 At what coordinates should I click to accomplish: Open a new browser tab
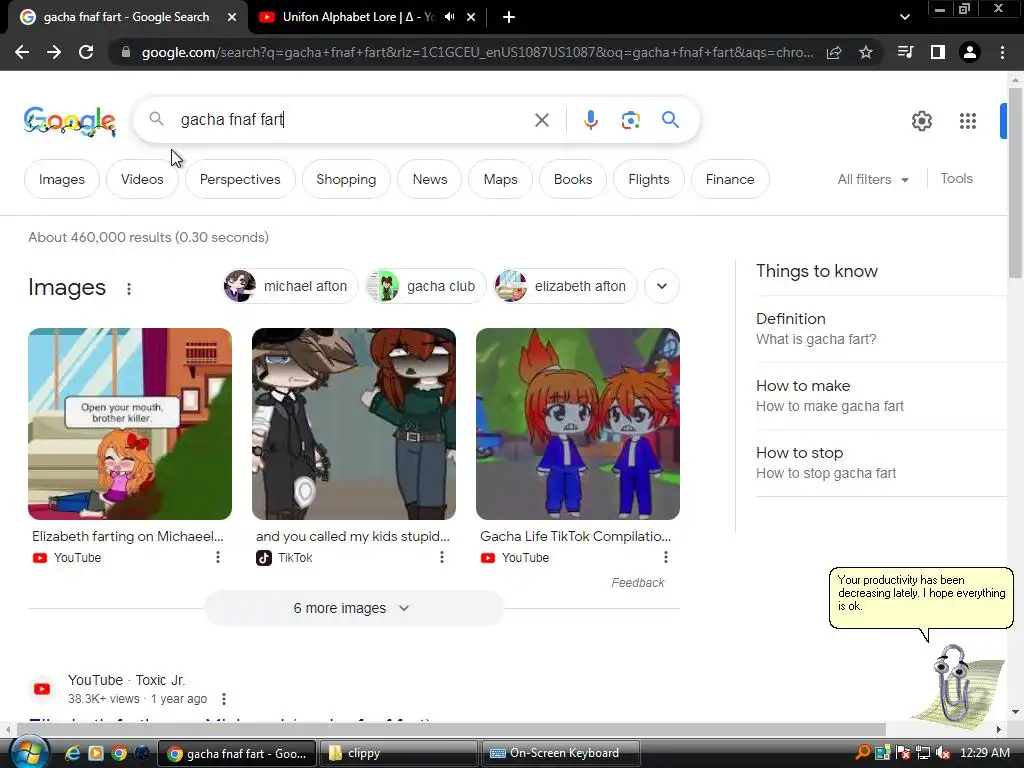click(x=509, y=17)
